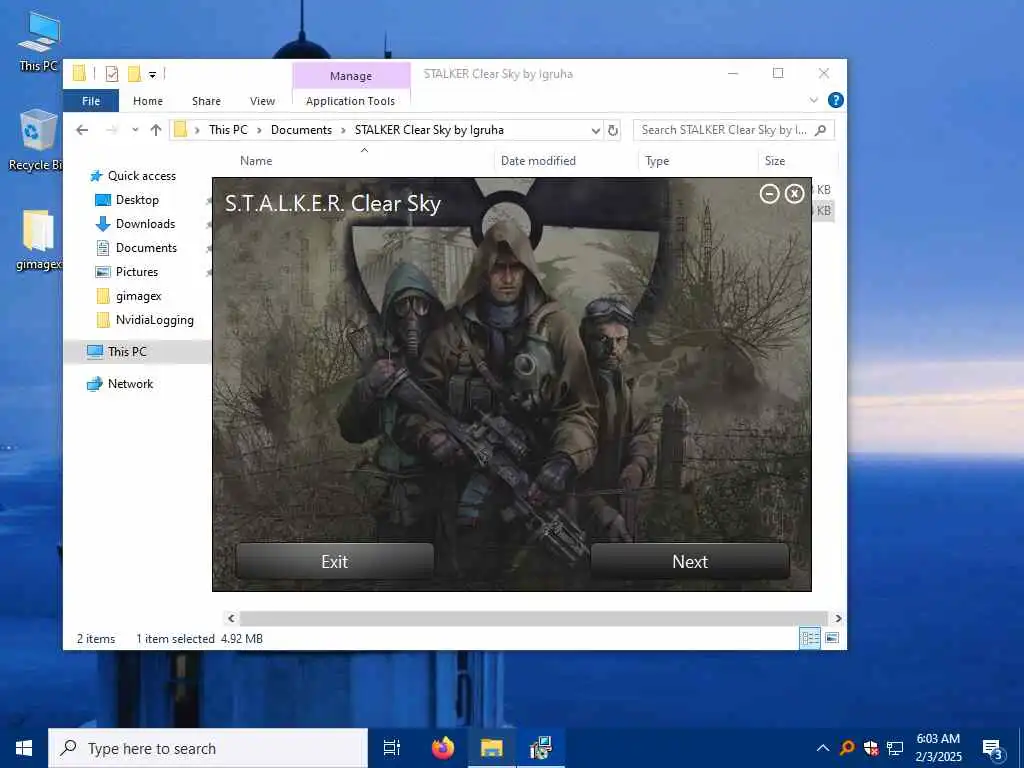
Task: Open Explorer help question mark icon
Action: tap(835, 101)
